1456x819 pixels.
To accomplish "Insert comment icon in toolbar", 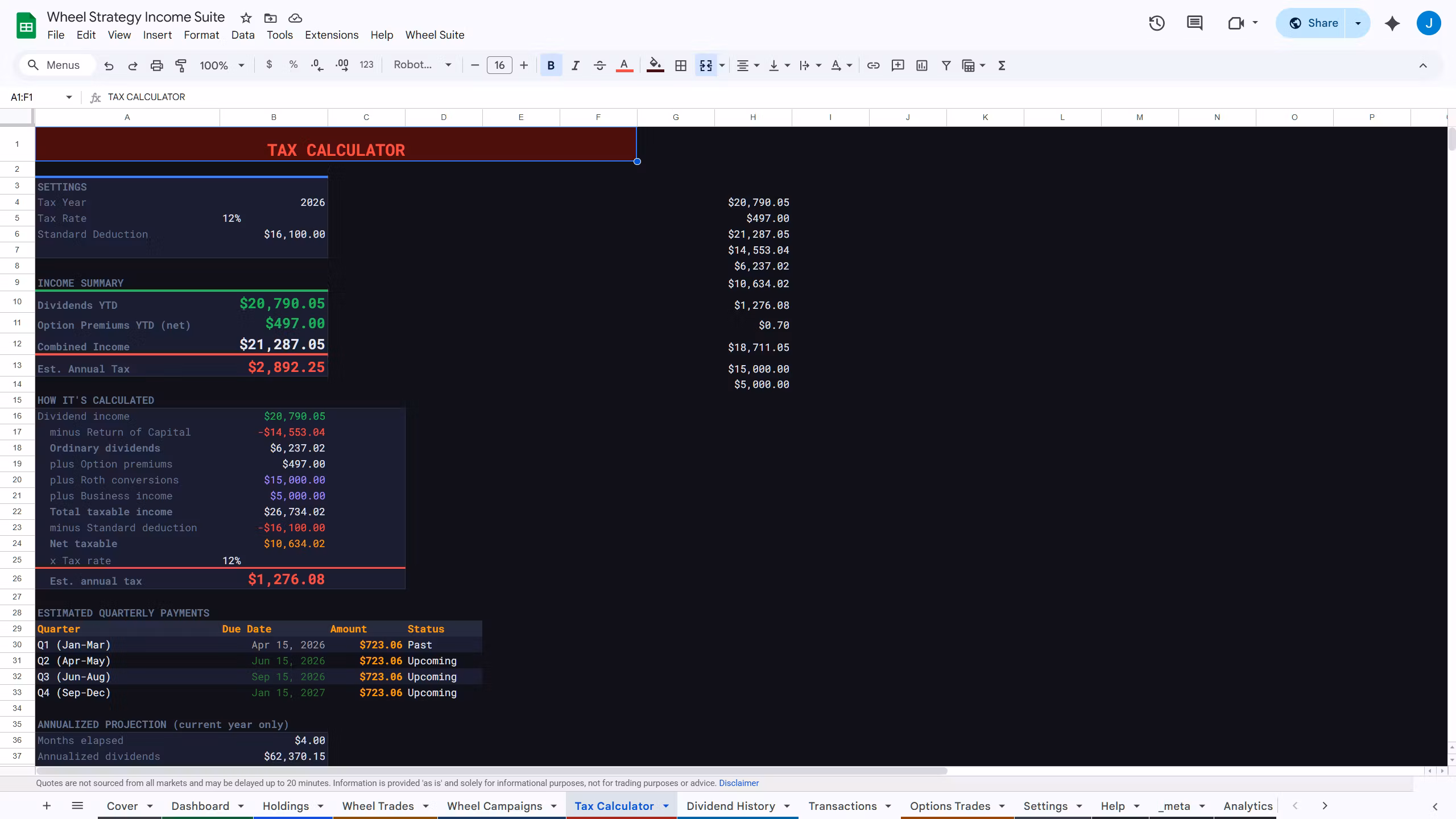I will 897,65.
